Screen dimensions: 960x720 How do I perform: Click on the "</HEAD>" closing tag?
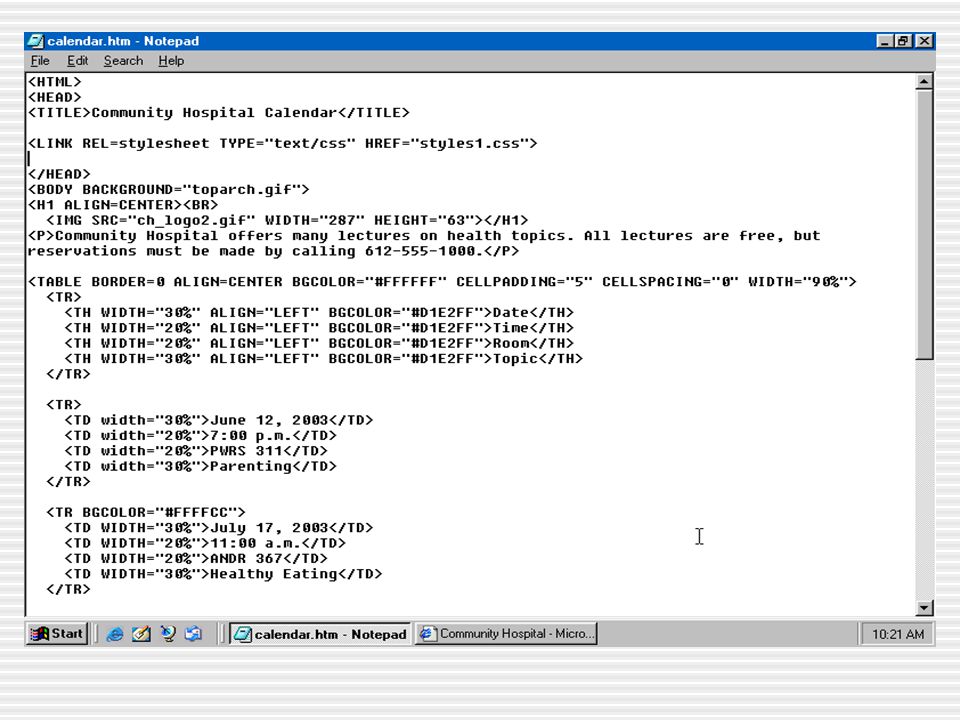59,174
